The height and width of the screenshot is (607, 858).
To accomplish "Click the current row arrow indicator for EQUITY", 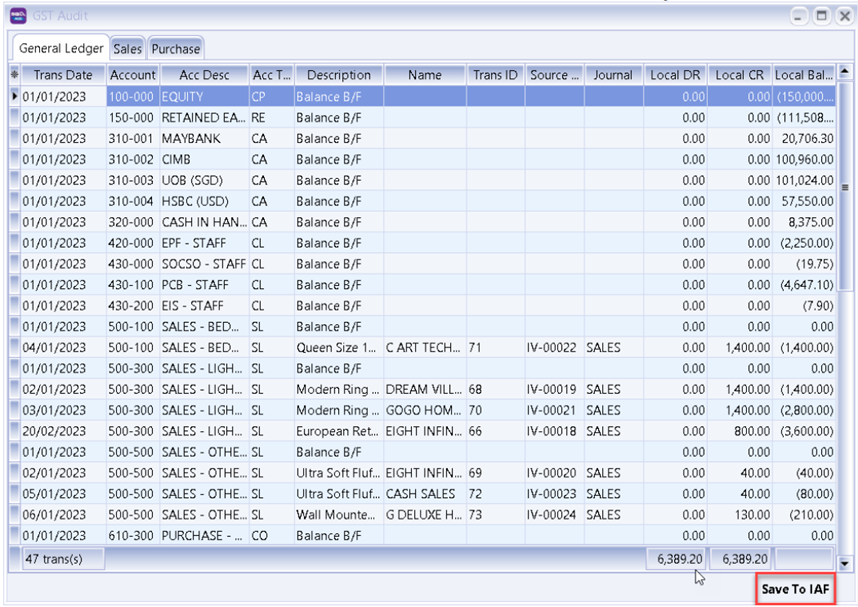I will click(x=14, y=97).
